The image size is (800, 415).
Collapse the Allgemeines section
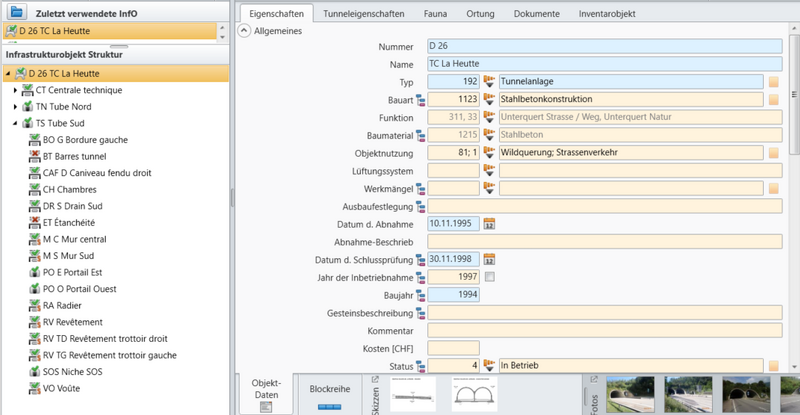pos(244,31)
